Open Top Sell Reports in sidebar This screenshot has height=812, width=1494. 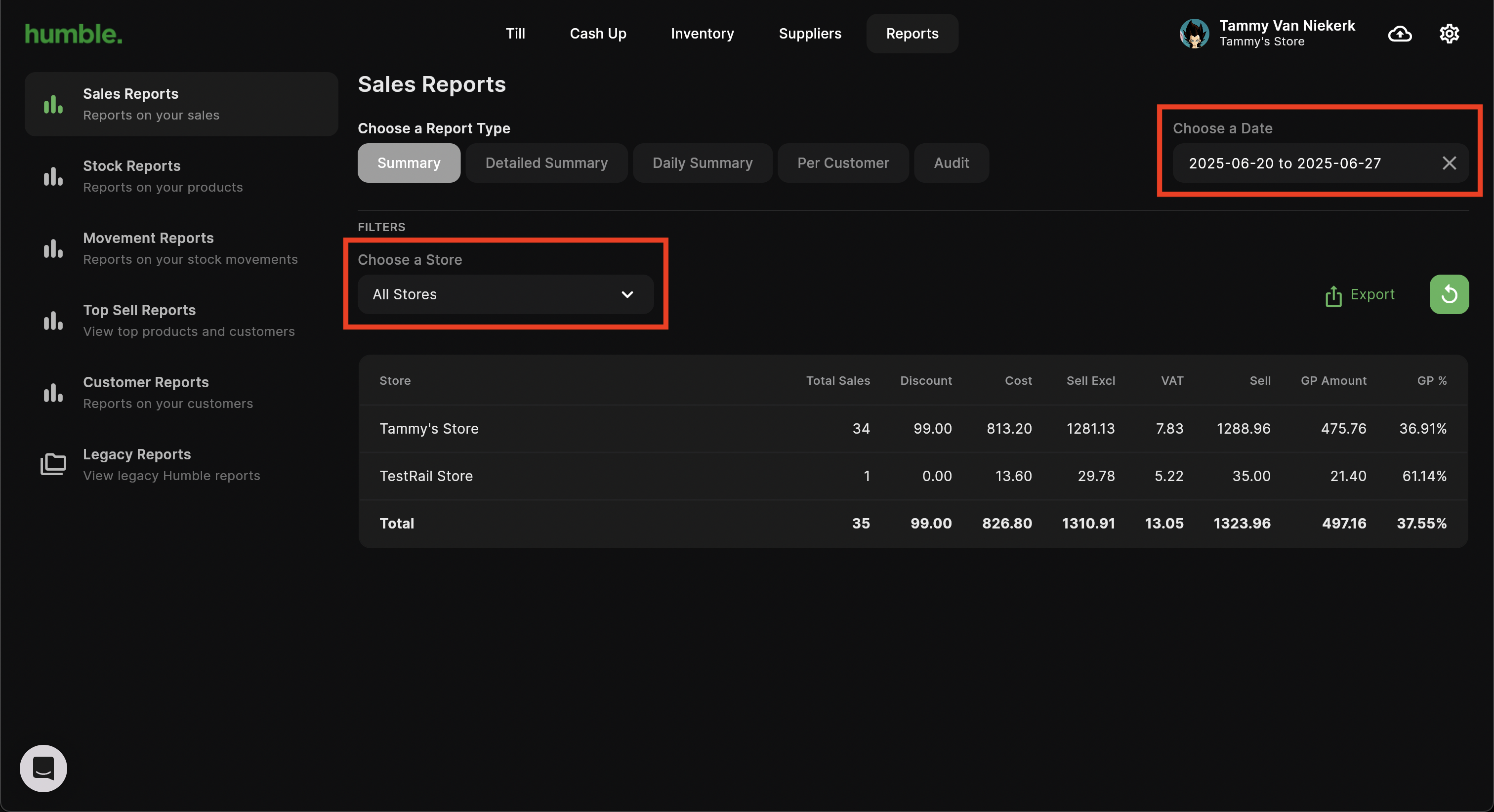pyautogui.click(x=181, y=321)
